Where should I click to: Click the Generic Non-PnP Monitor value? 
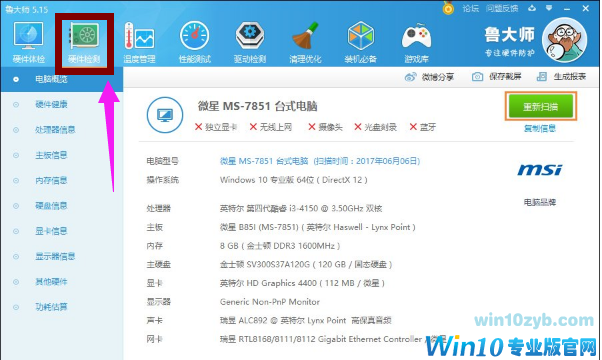[270, 302]
